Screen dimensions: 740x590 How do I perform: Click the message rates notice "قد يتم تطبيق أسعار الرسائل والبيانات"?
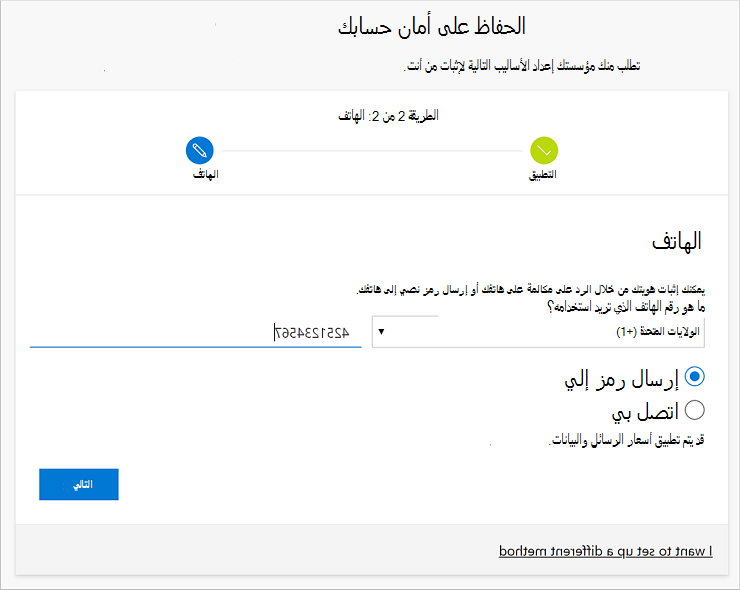626,440
